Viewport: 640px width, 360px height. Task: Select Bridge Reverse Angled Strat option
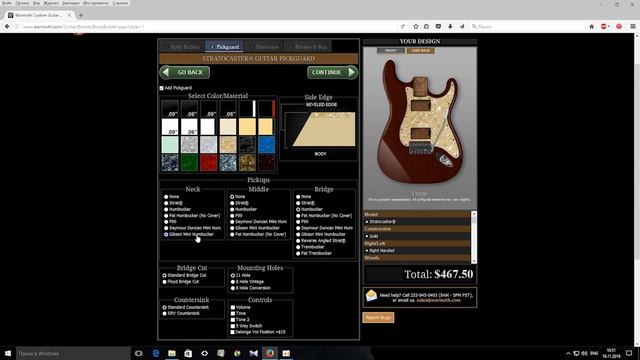pyautogui.click(x=298, y=241)
